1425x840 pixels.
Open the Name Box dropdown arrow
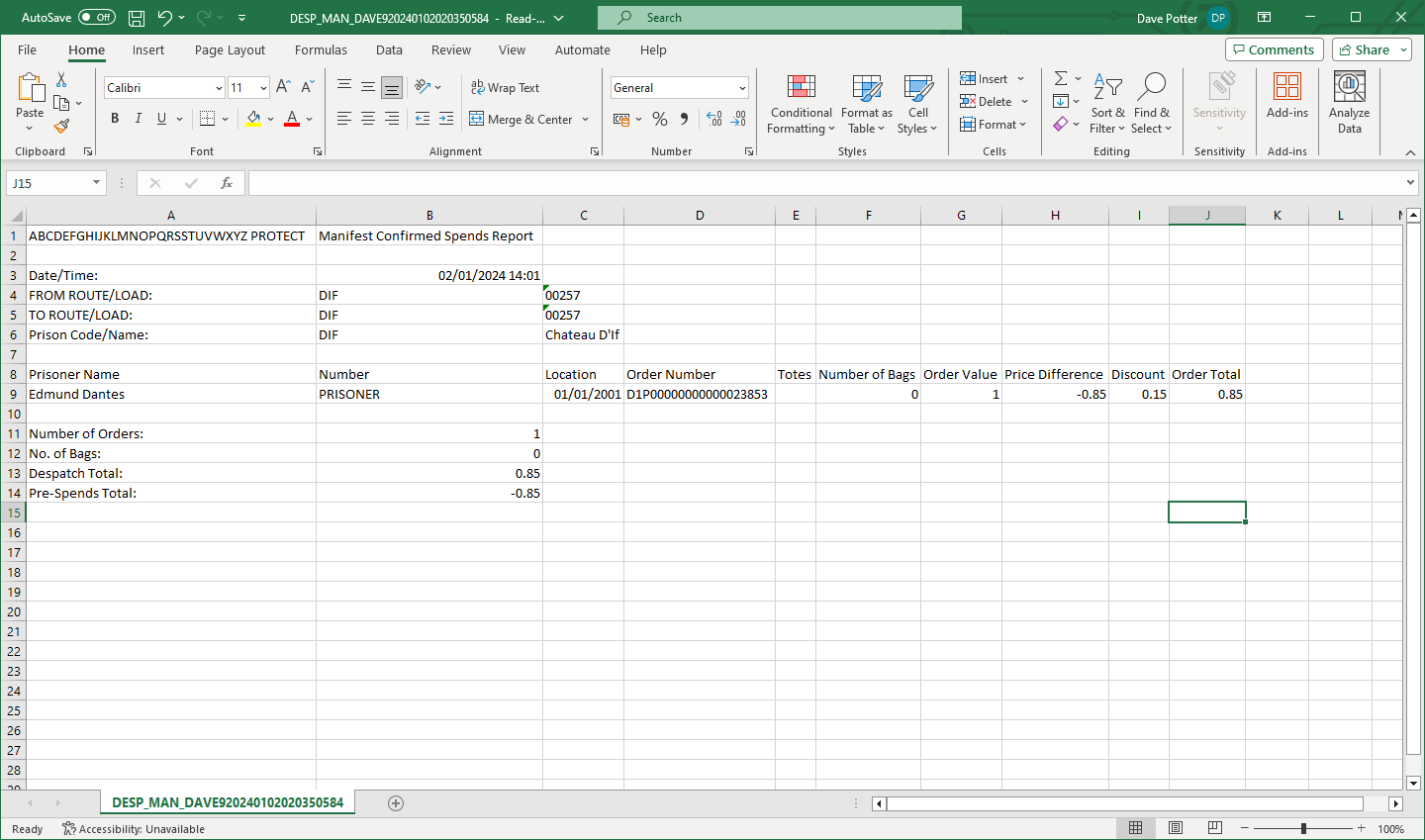96,183
